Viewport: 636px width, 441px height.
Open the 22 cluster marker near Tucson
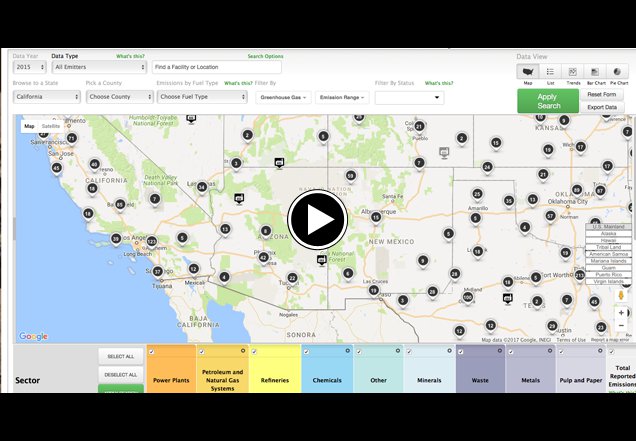292,278
